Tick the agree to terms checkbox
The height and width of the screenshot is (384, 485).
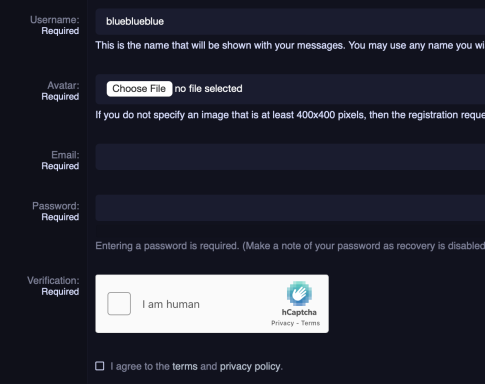[100, 366]
